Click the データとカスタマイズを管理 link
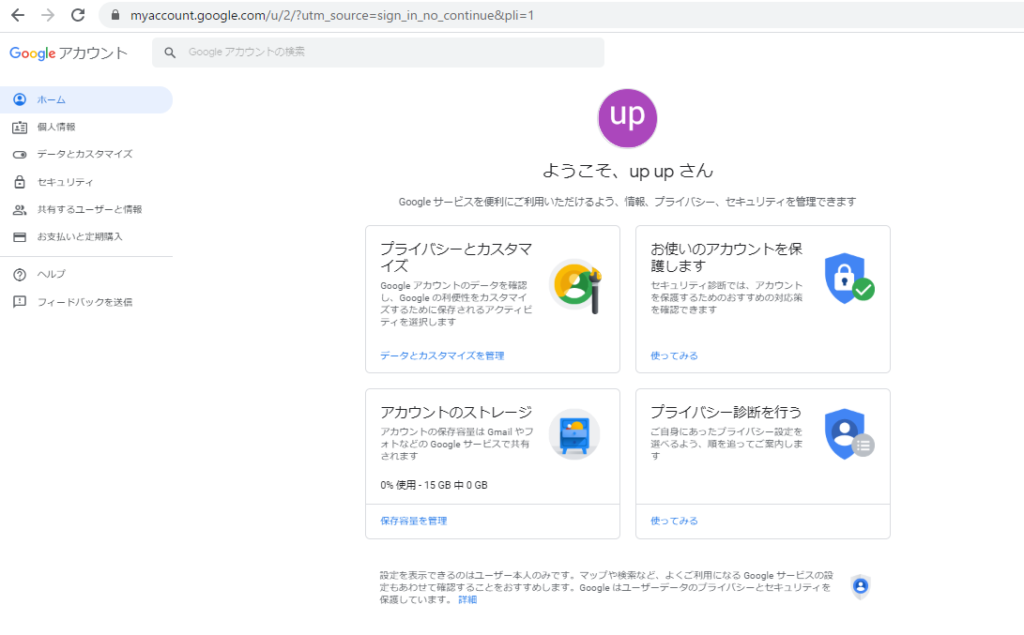This screenshot has width=1024, height=635. (442, 355)
